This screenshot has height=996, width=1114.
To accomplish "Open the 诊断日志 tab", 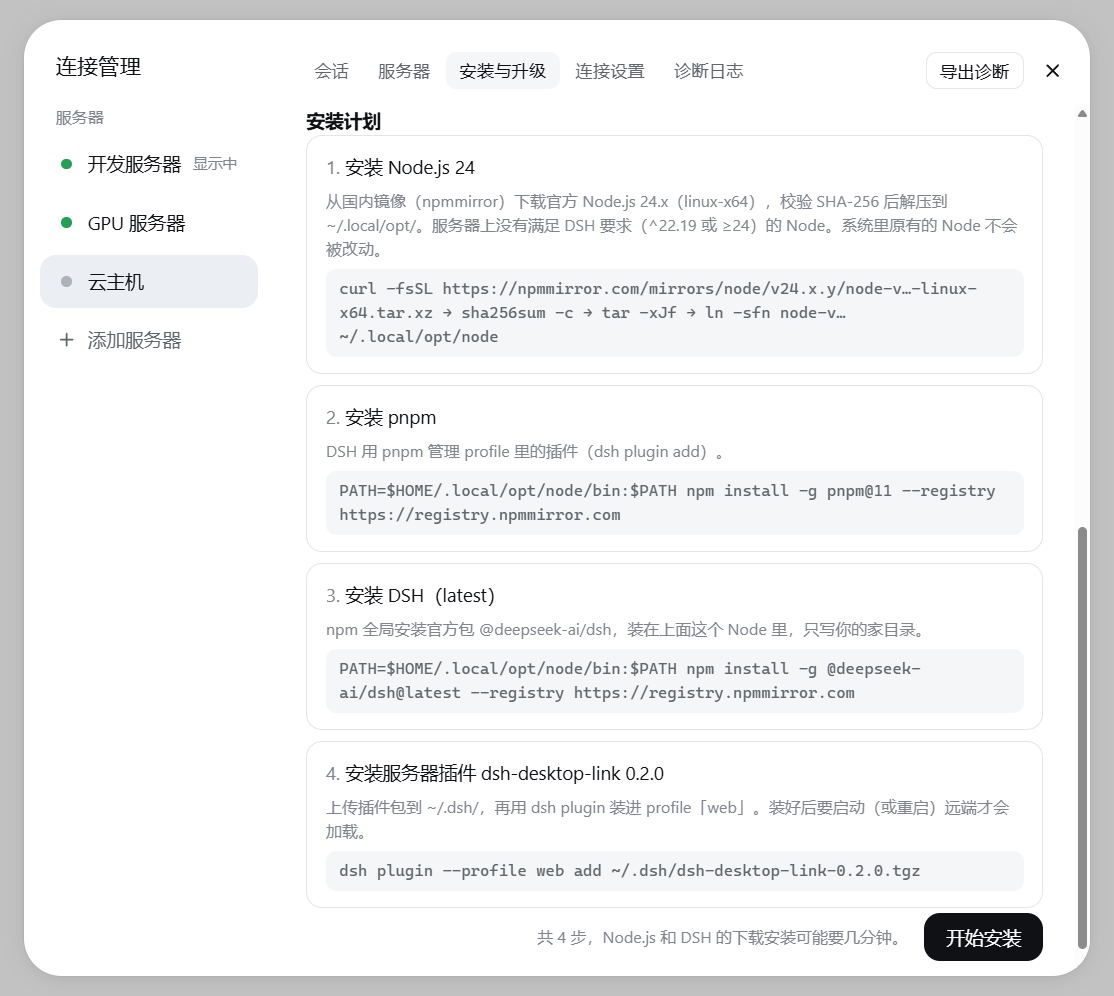I will pyautogui.click(x=708, y=71).
